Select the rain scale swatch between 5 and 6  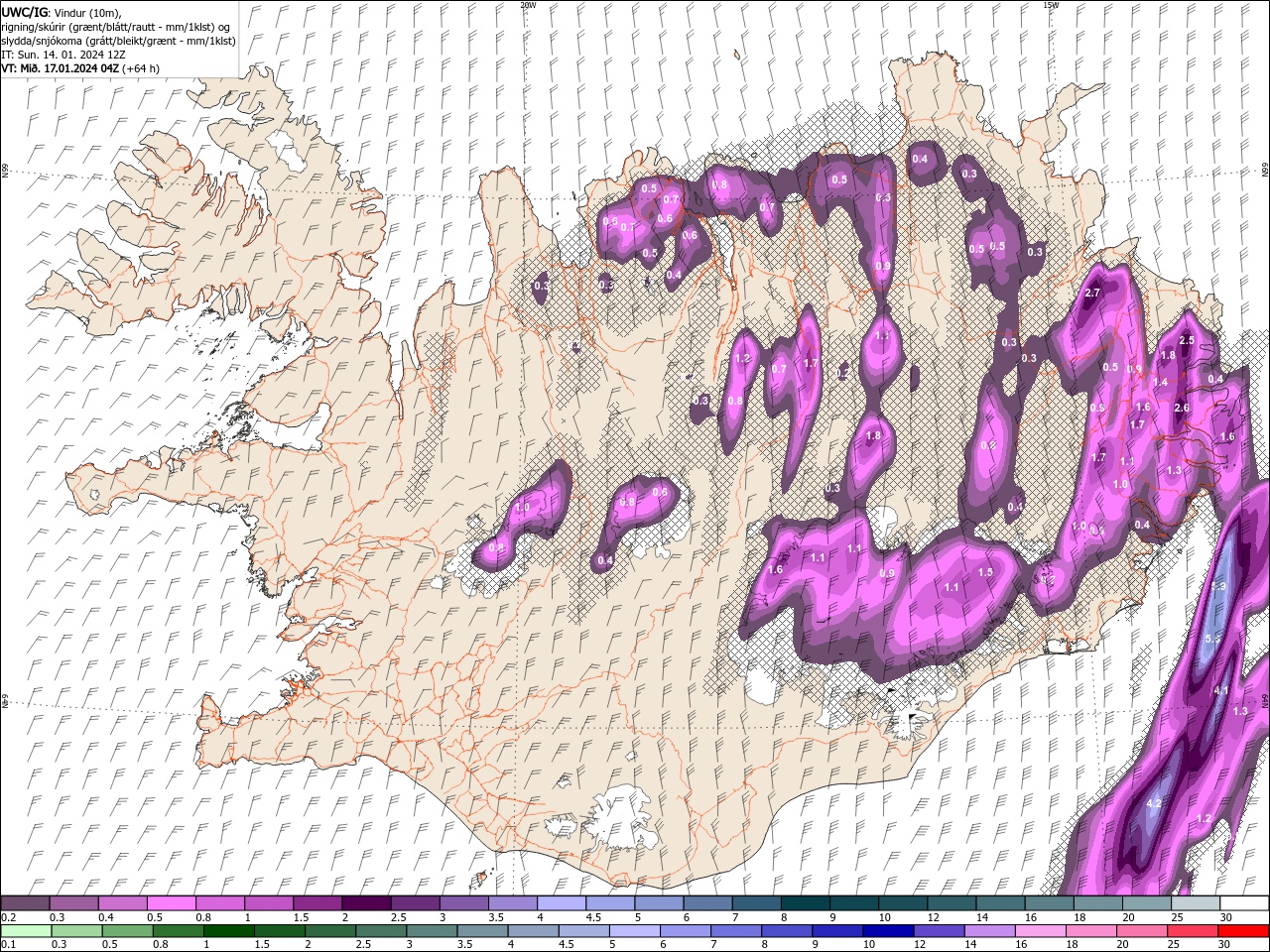(x=635, y=930)
